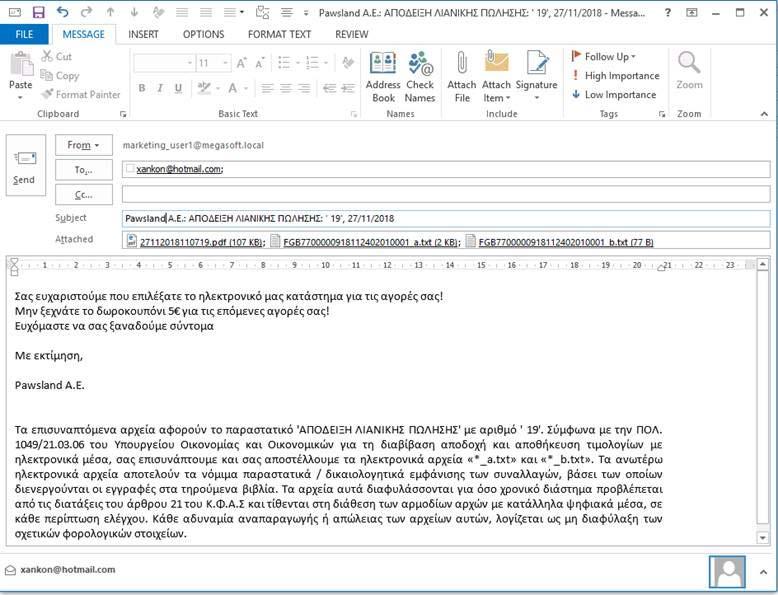Switch to the FORMAT TEXT tab
This screenshot has height=595, width=778.
click(x=279, y=34)
